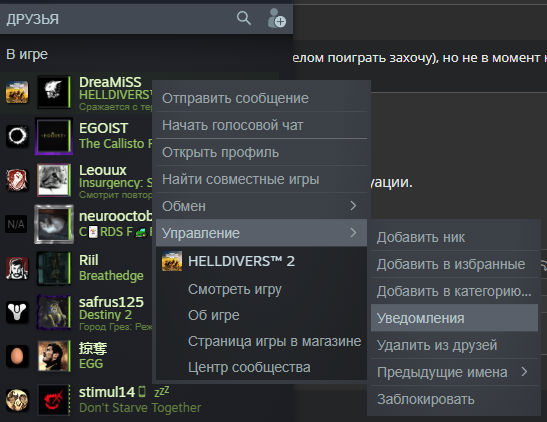Image resolution: width=547 pixels, height=422 pixels.
Task: Collapse the В игре group header
Action: pyautogui.click(x=27, y=54)
